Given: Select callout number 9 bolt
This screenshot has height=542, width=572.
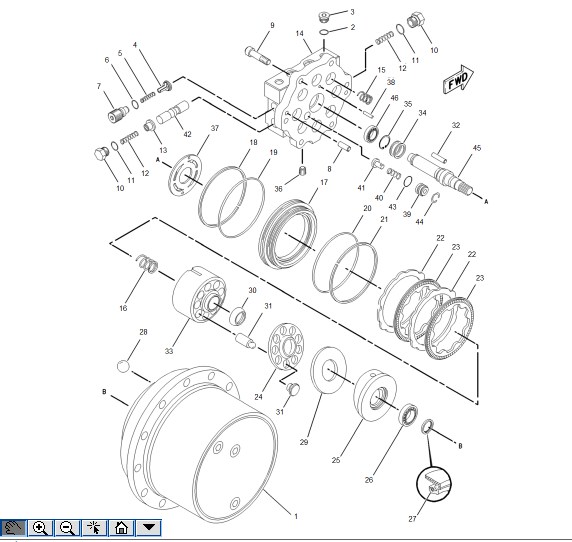Looking at the screenshot, I should click(272, 26).
